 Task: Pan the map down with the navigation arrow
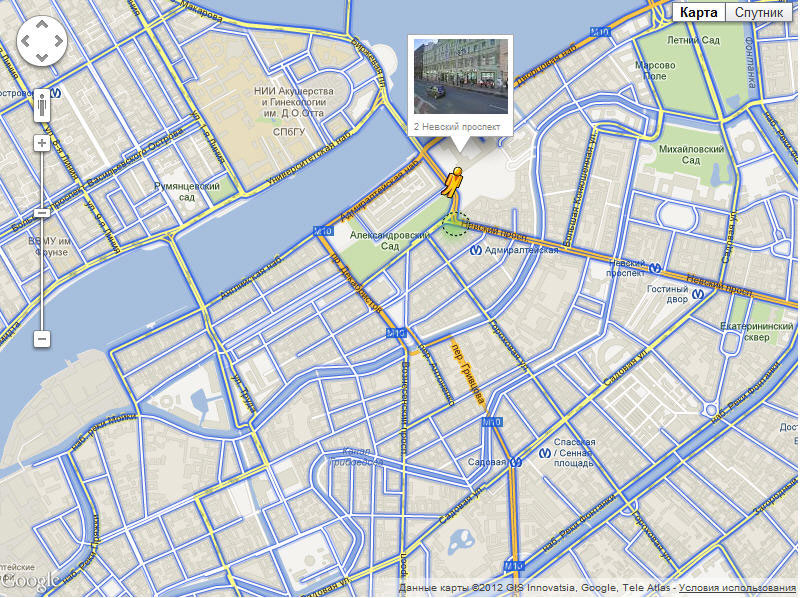click(42, 57)
